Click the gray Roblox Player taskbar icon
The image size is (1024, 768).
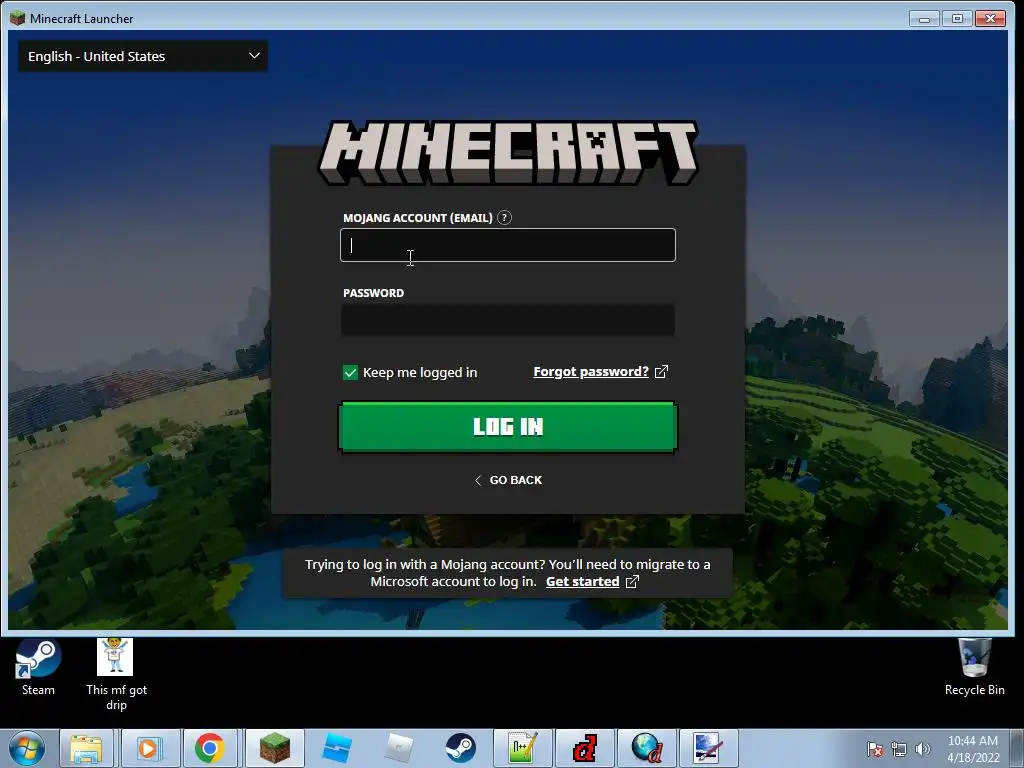point(398,748)
